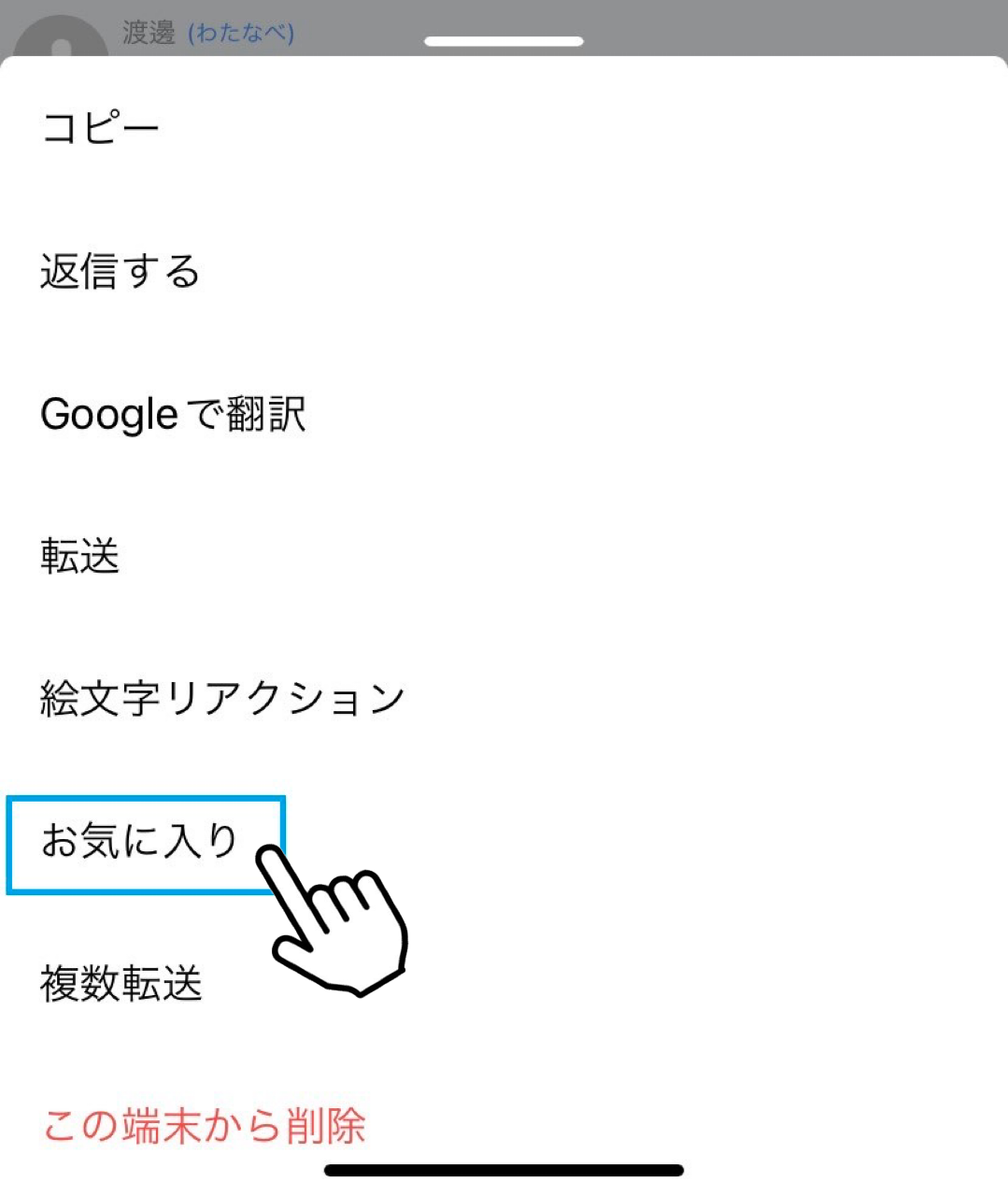Click the blank sheet area beside 転送
The width and height of the screenshot is (1008, 1196).
pyautogui.click(x=607, y=557)
